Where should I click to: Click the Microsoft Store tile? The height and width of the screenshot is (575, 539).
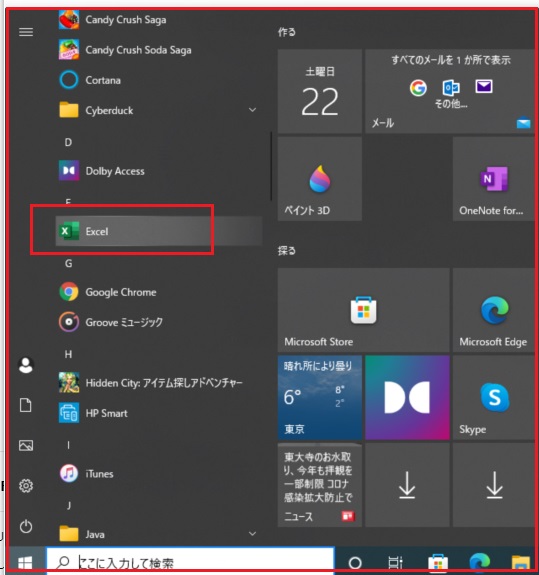pyautogui.click(x=363, y=310)
